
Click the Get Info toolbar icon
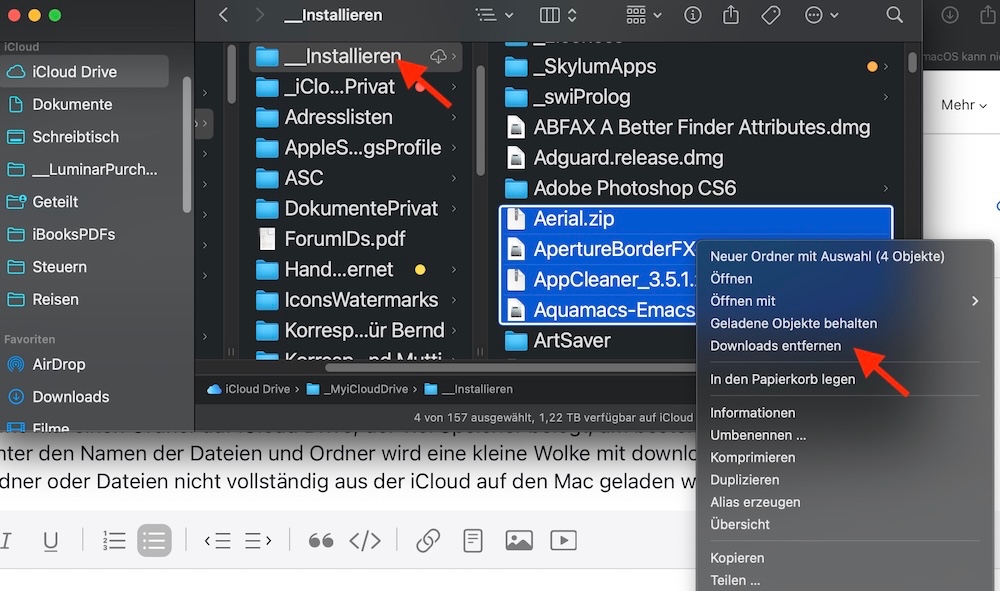point(693,15)
